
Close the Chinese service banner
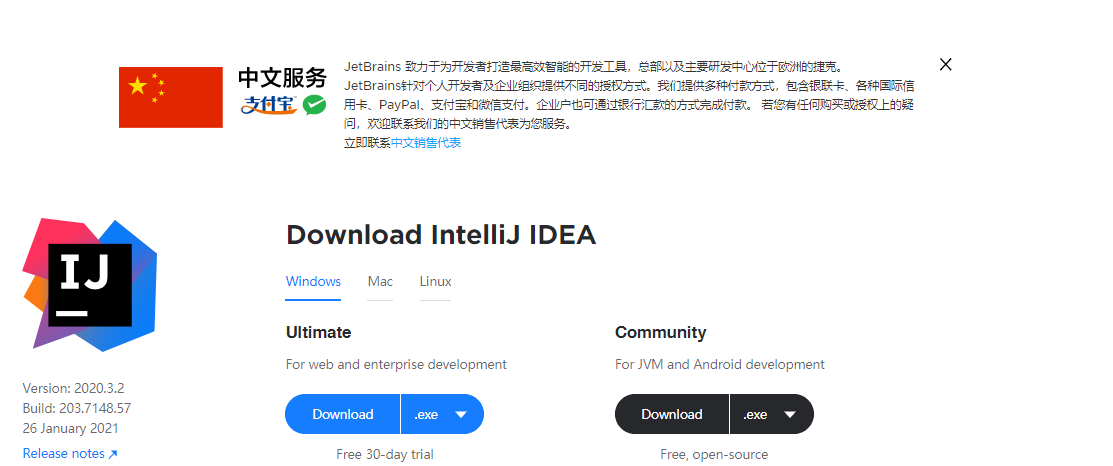945,65
